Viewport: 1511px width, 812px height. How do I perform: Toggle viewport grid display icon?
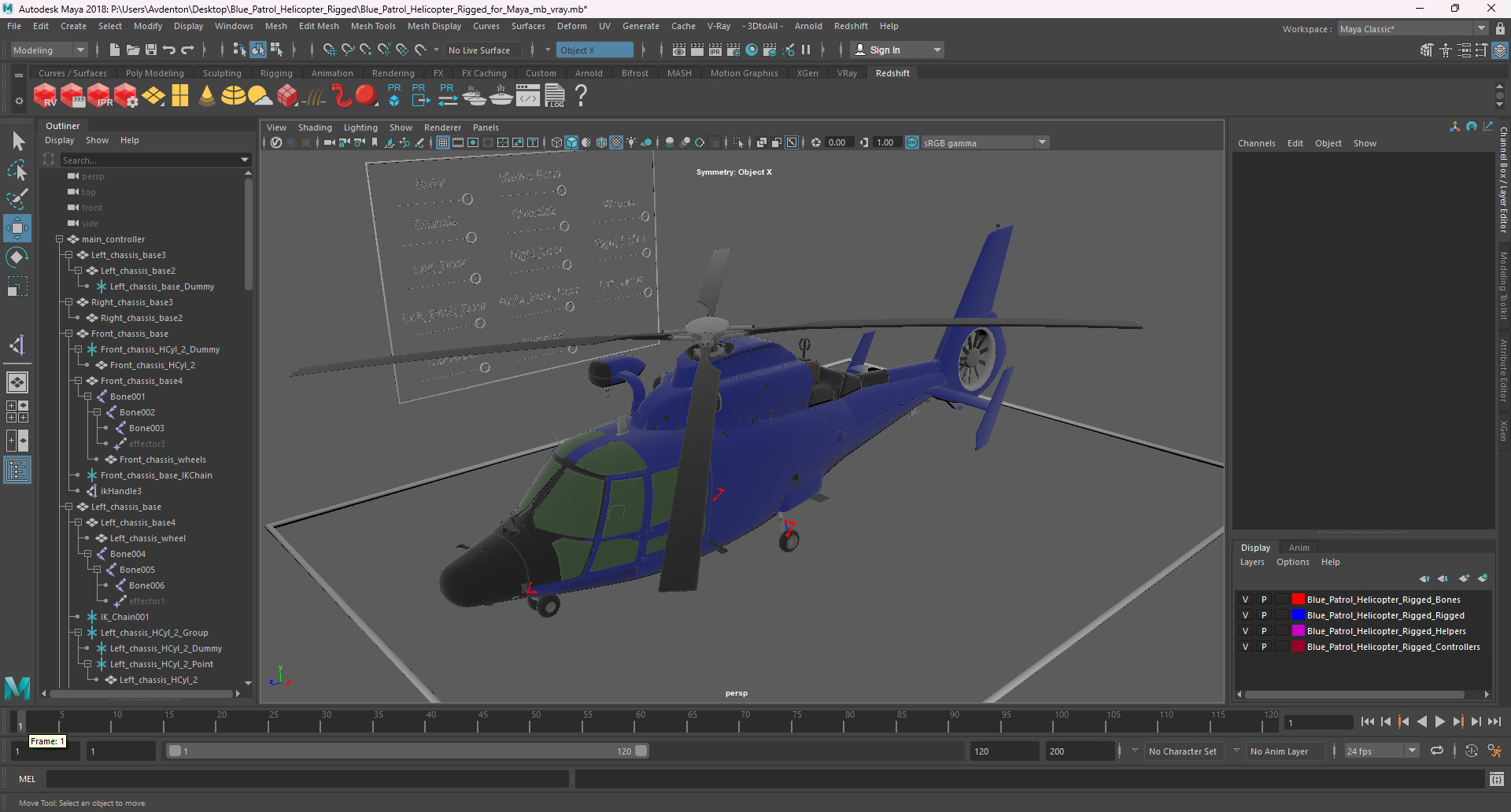pos(443,142)
